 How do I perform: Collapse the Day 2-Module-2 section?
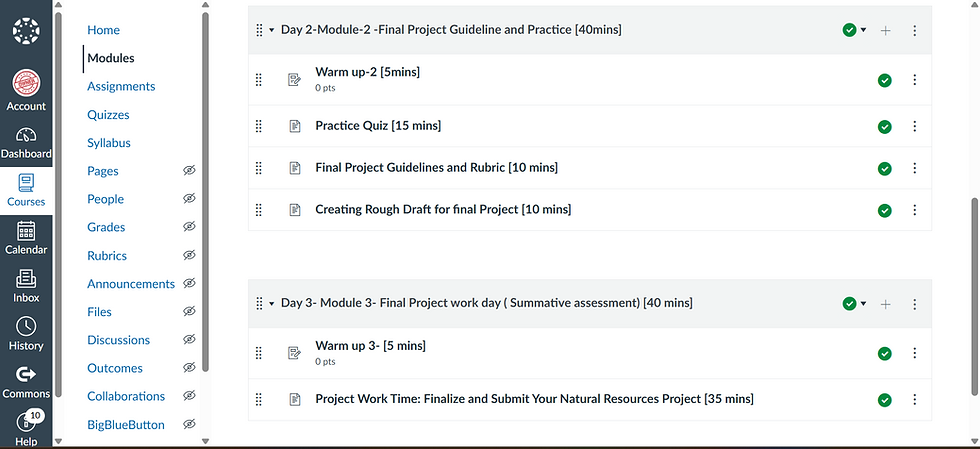tap(272, 30)
